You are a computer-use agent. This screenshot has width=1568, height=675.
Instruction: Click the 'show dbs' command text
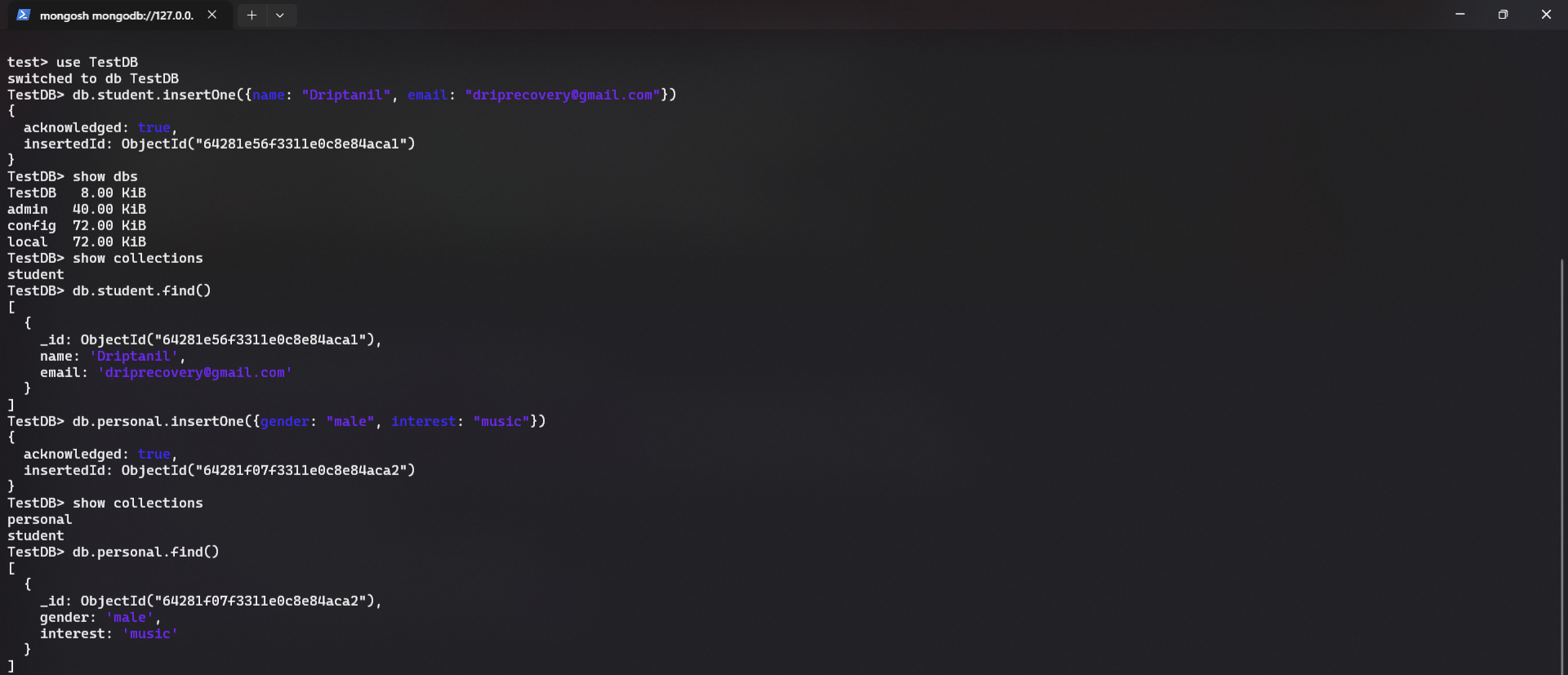105,176
